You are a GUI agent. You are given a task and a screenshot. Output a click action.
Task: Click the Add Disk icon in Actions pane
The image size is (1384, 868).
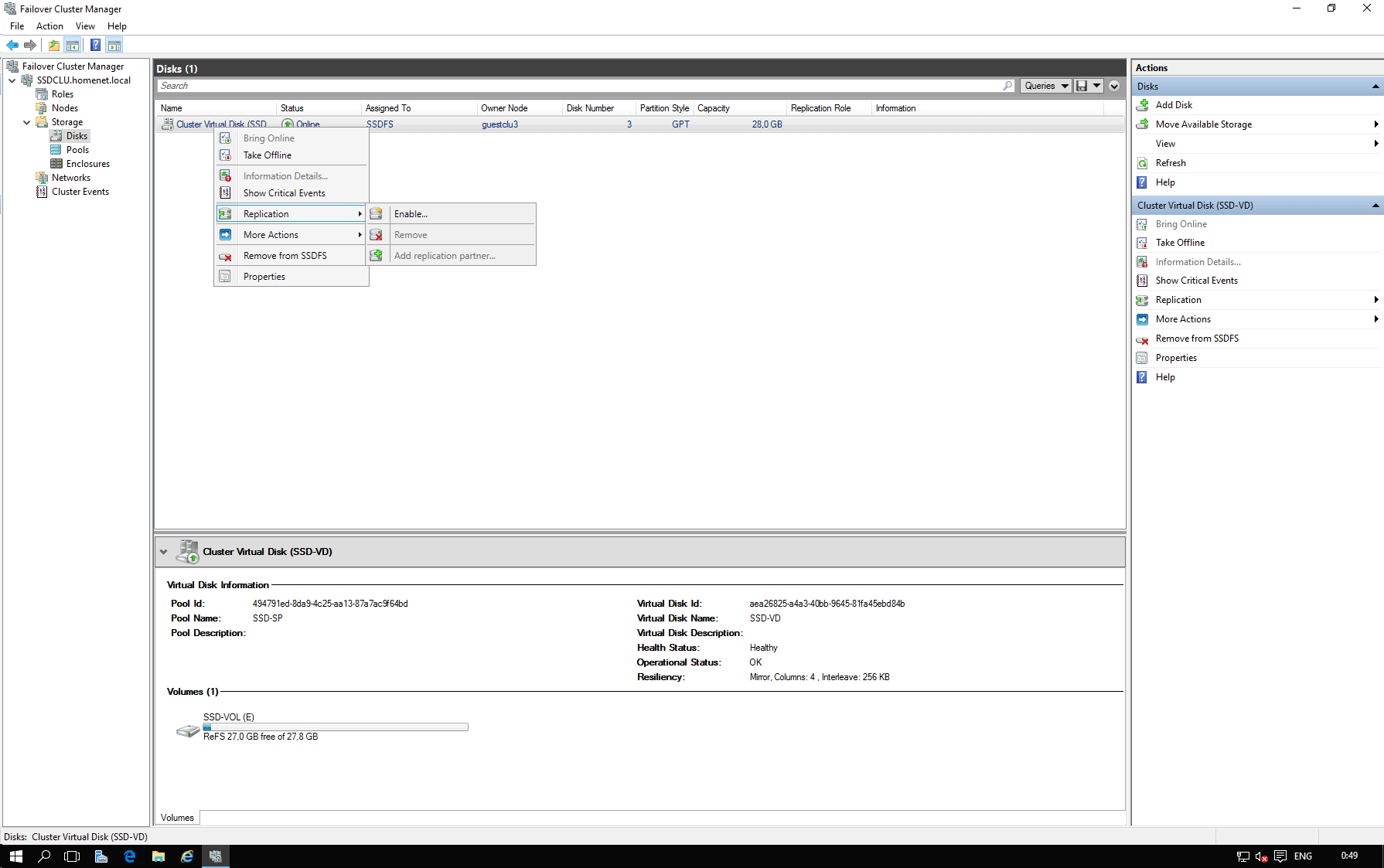(x=1142, y=105)
